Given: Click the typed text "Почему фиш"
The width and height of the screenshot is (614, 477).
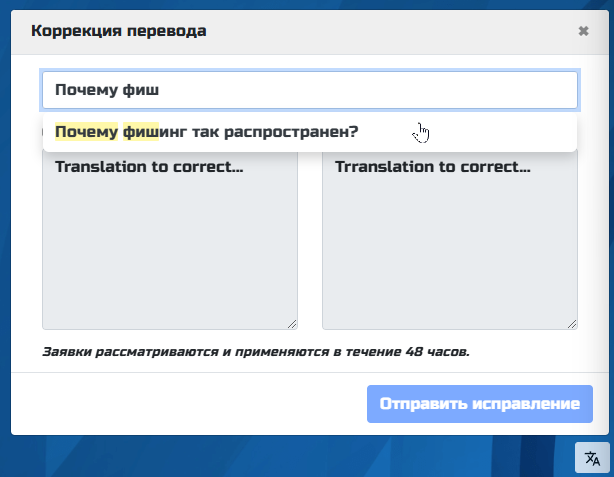Looking at the screenshot, I should (x=107, y=90).
